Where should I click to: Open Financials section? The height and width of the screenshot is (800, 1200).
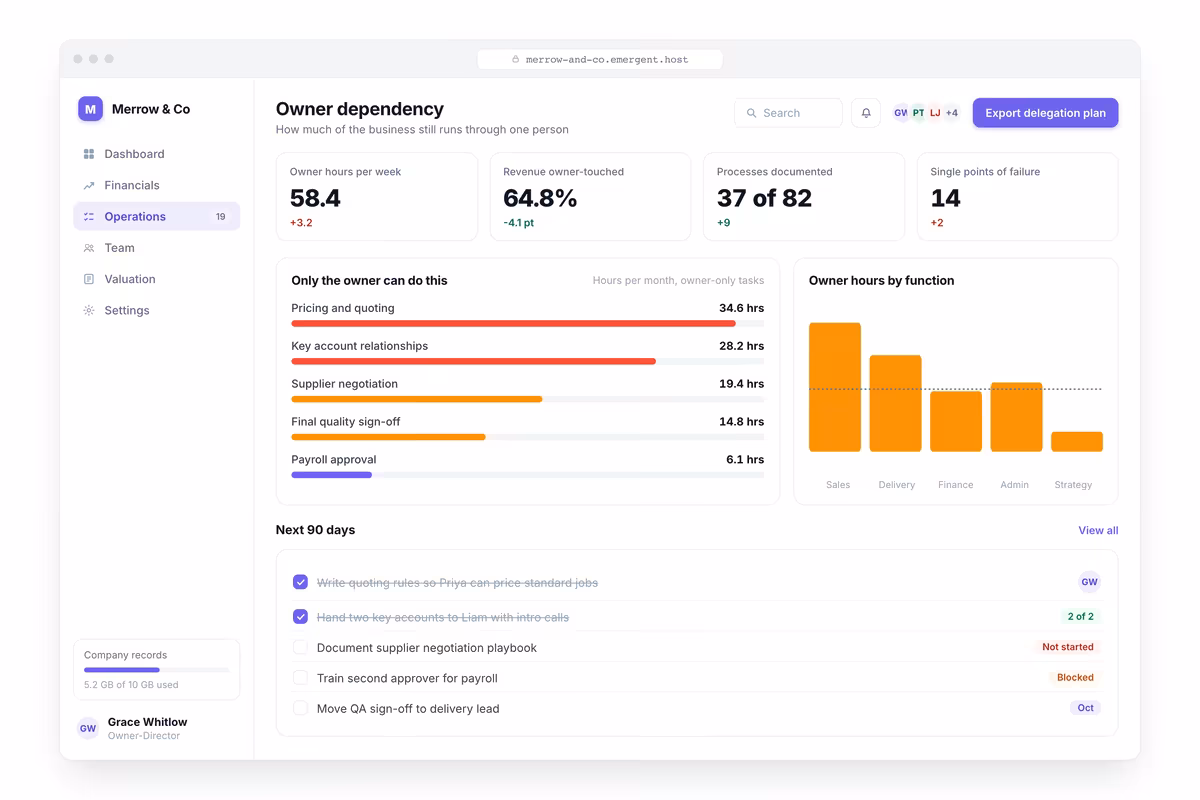coord(157,185)
